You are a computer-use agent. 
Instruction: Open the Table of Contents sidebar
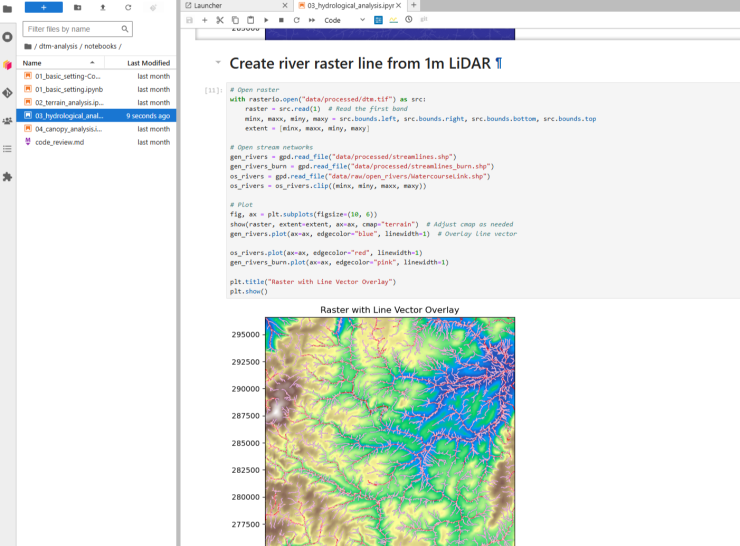click(x=8, y=149)
